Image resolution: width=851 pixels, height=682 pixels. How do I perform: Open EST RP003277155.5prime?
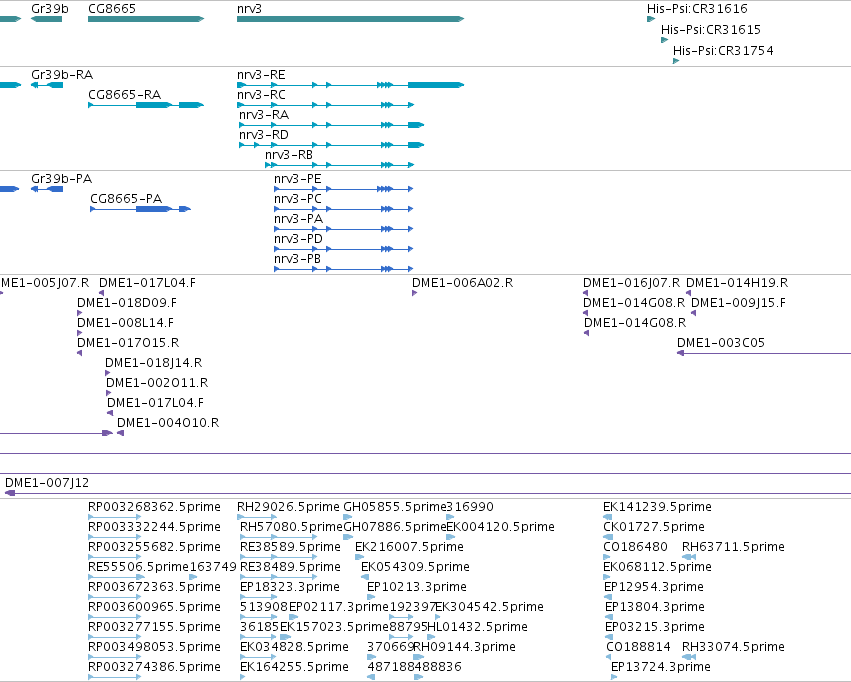[x=154, y=628]
